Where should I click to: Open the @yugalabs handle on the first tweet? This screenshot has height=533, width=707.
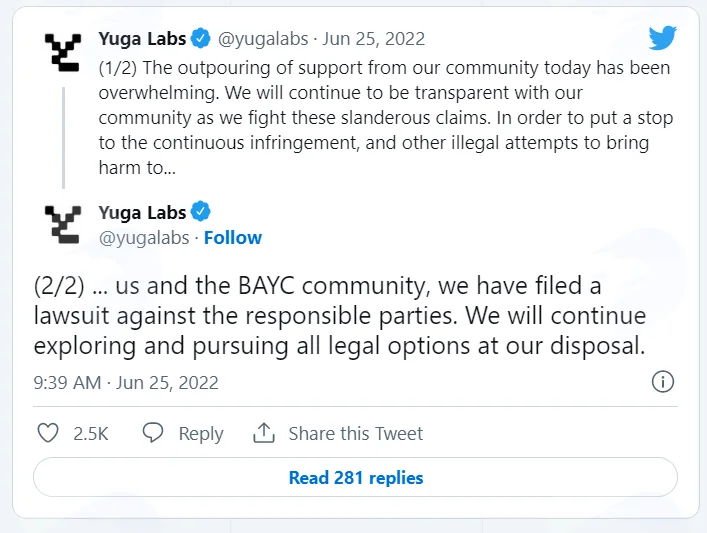pos(263,39)
